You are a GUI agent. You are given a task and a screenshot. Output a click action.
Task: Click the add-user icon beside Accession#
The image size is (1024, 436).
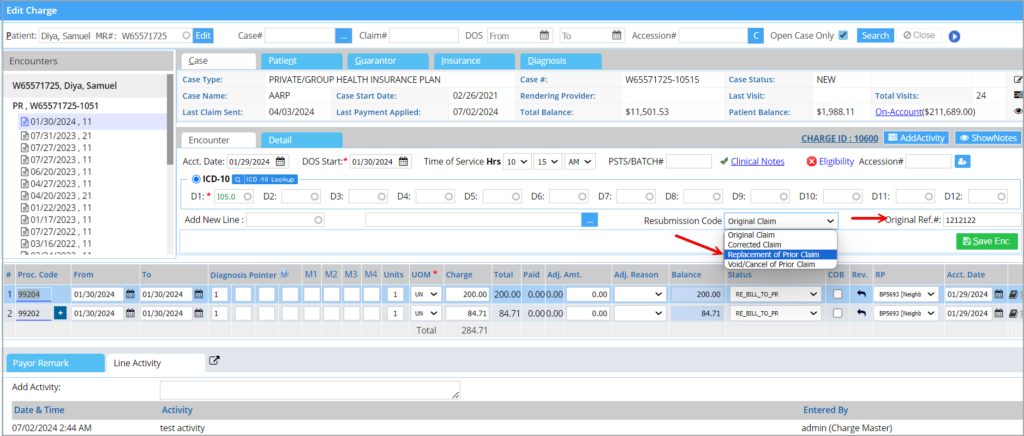coord(963,161)
